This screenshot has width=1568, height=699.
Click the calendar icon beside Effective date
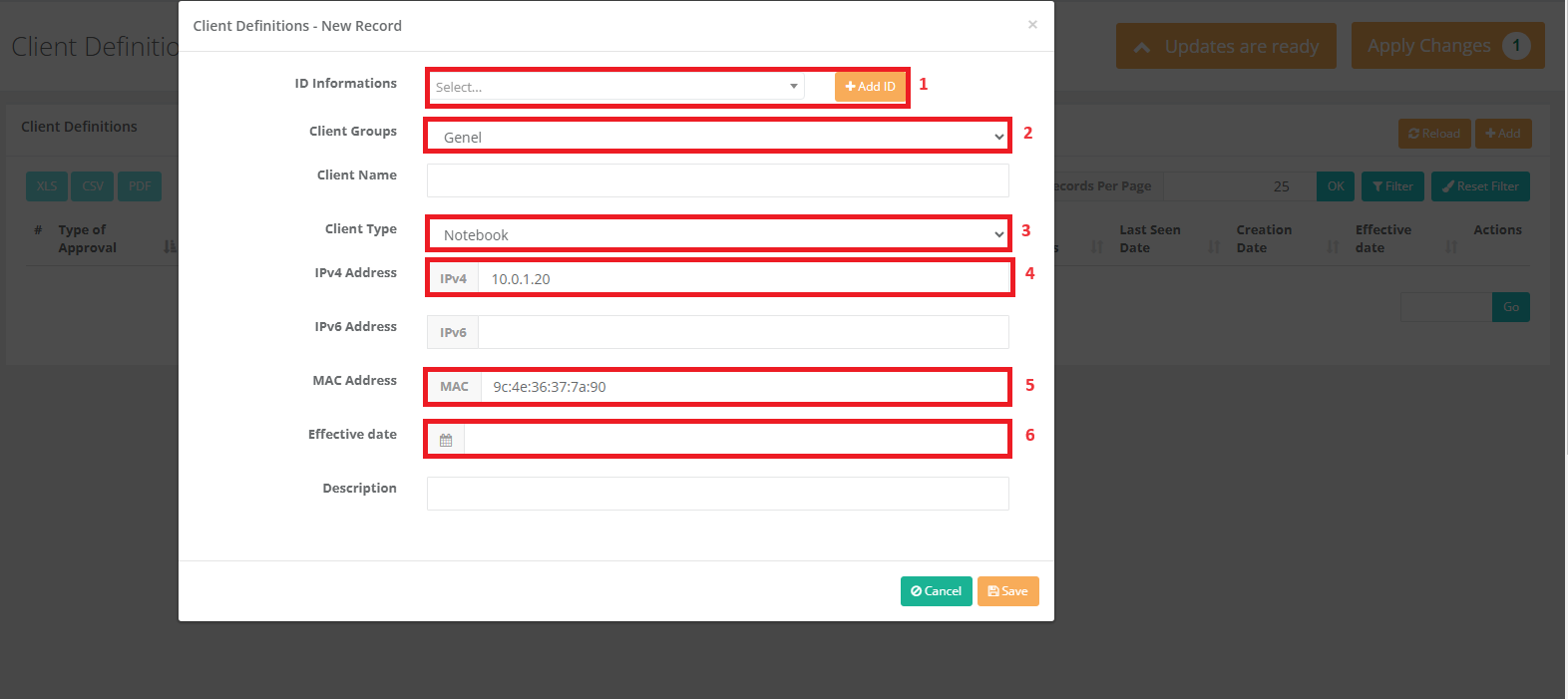446,440
